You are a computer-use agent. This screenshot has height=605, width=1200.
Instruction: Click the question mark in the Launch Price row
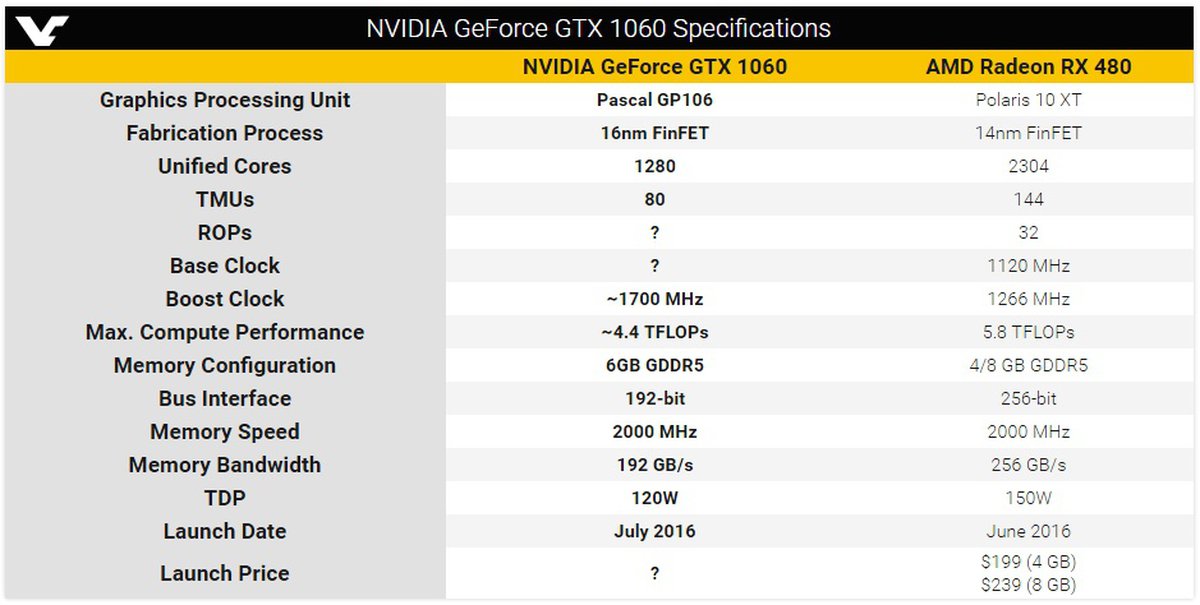655,574
